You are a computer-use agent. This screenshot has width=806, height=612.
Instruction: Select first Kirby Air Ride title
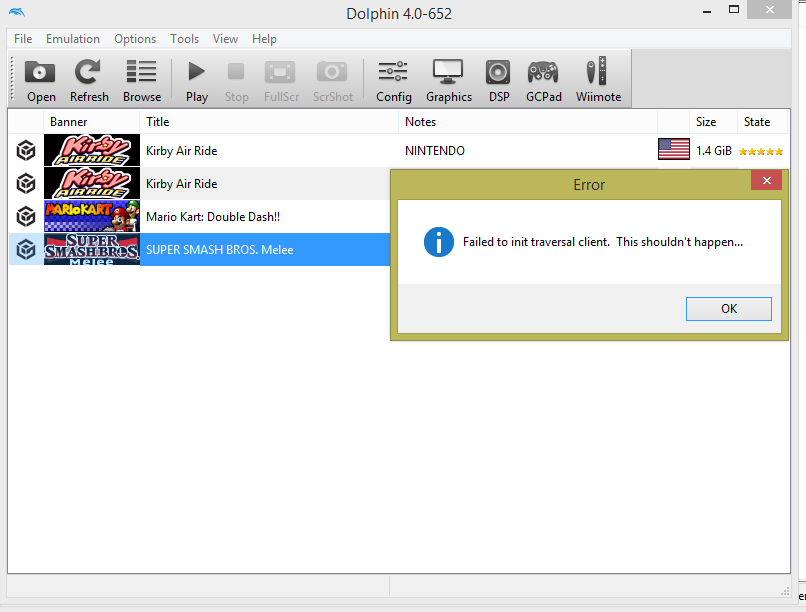click(x=181, y=151)
